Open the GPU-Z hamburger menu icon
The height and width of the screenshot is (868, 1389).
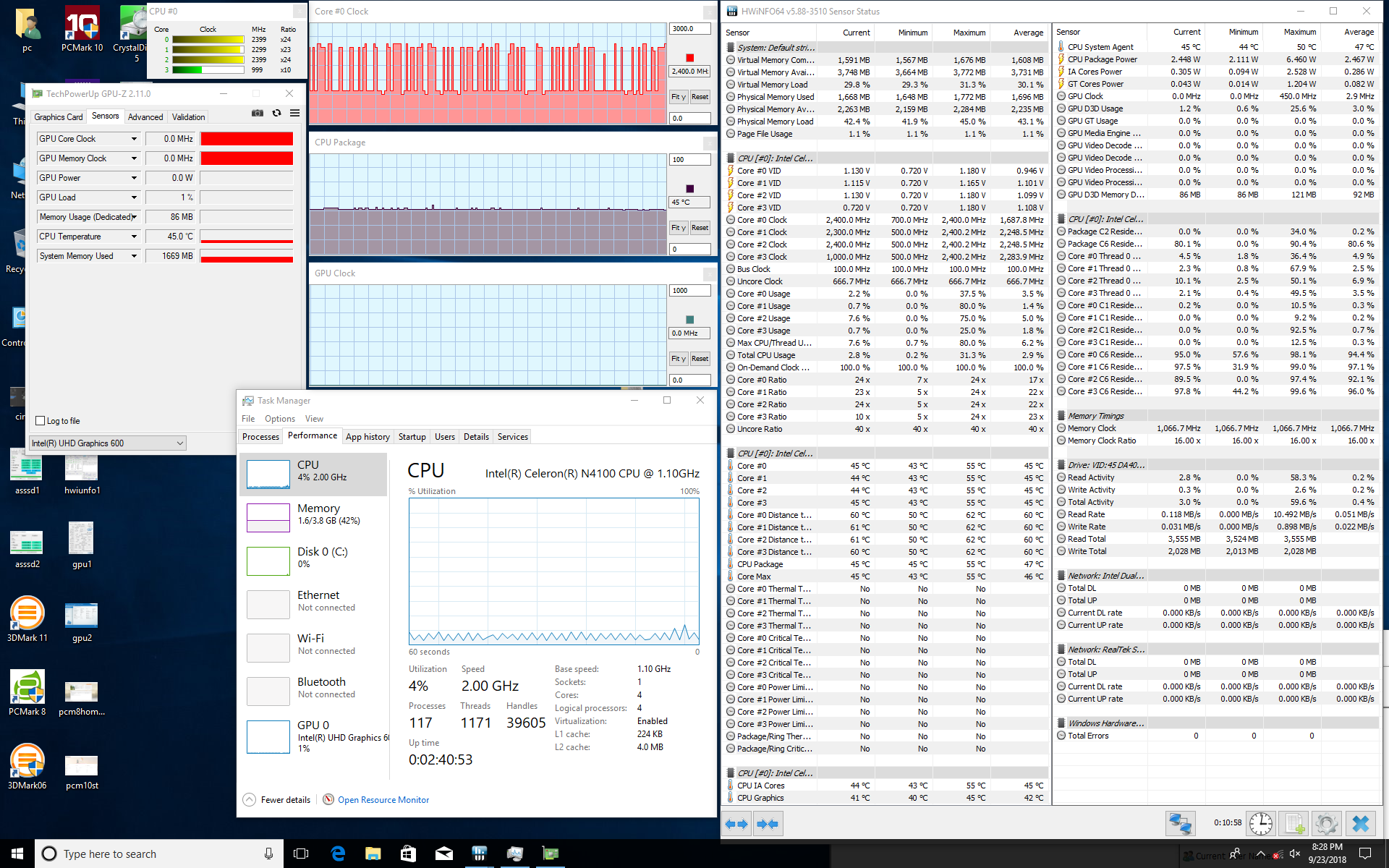point(295,113)
